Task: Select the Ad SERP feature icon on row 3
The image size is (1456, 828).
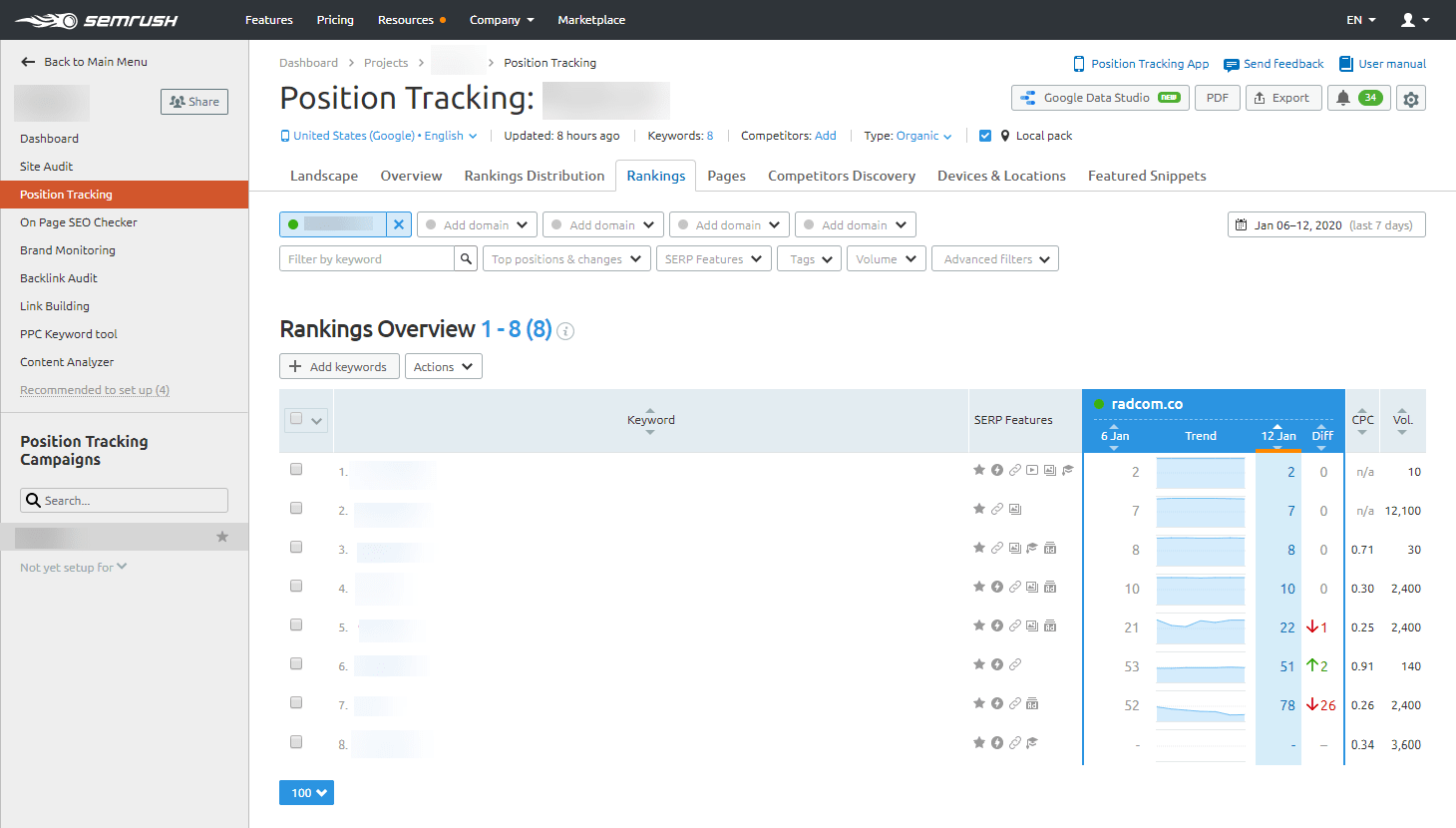Action: point(1049,547)
